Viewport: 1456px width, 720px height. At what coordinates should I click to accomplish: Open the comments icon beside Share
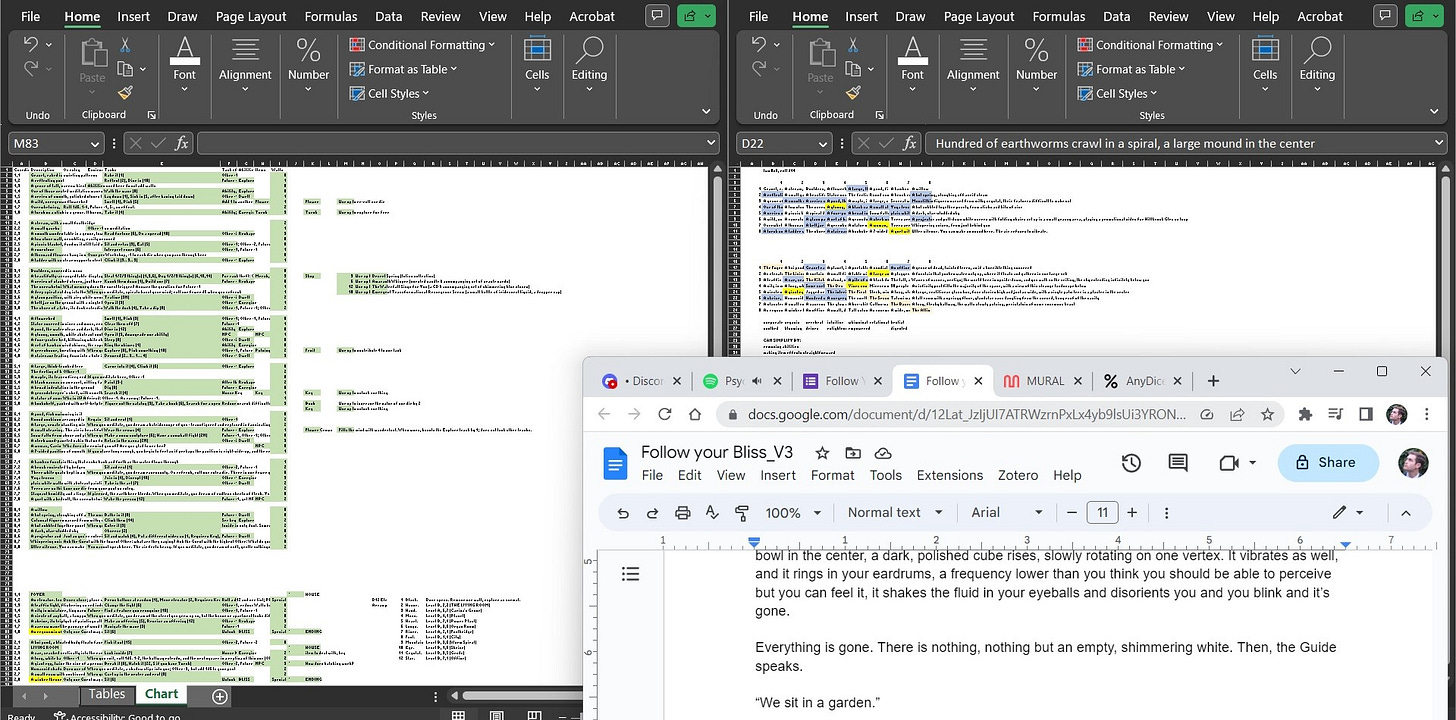pyautogui.click(x=1178, y=463)
